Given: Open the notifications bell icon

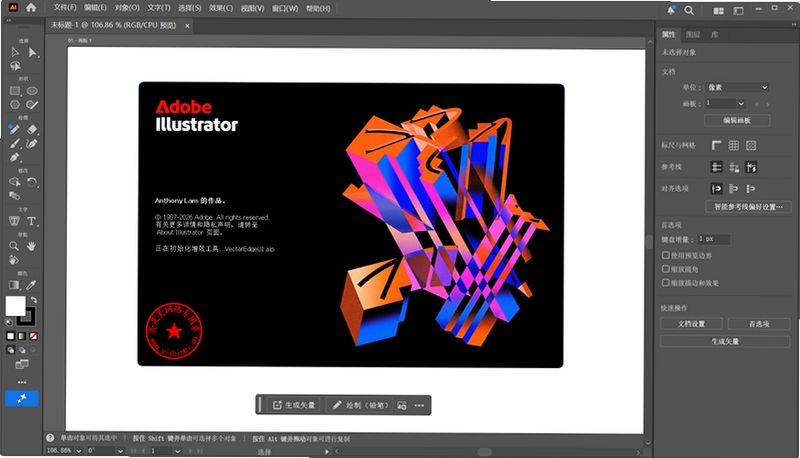Looking at the screenshot, I should coord(671,10).
